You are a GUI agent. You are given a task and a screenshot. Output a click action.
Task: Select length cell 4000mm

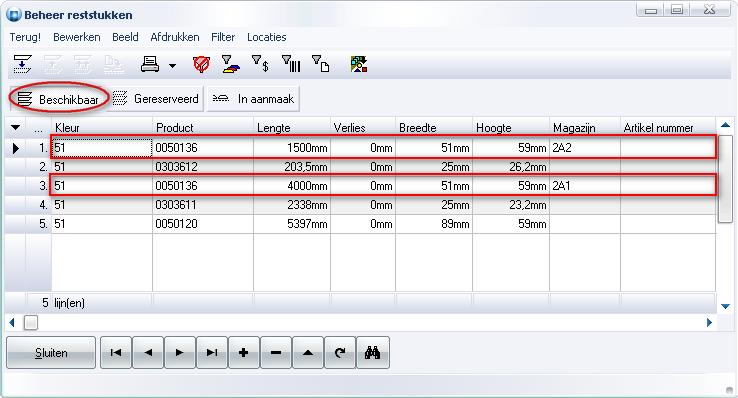click(292, 186)
